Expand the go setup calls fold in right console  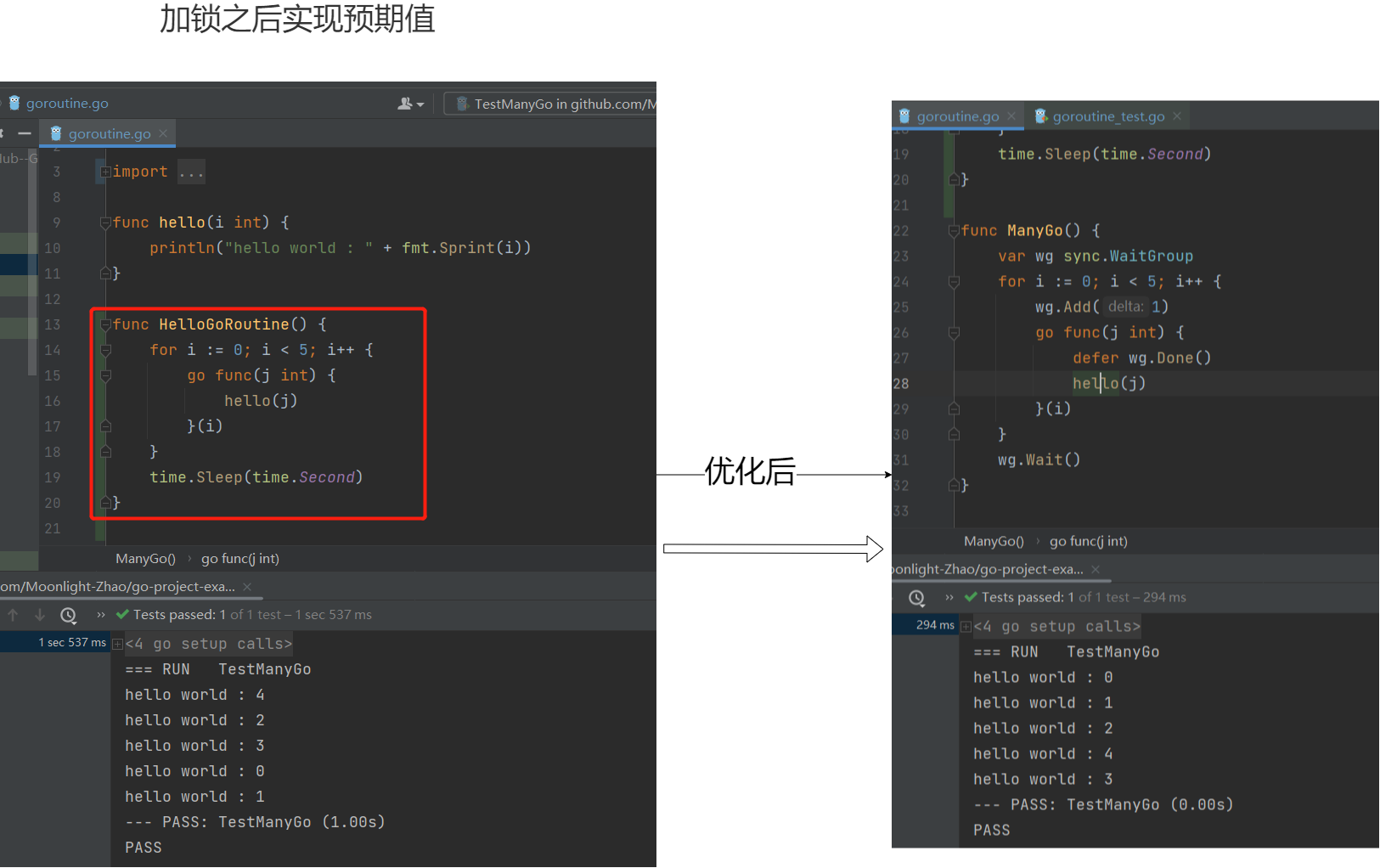[x=966, y=626]
